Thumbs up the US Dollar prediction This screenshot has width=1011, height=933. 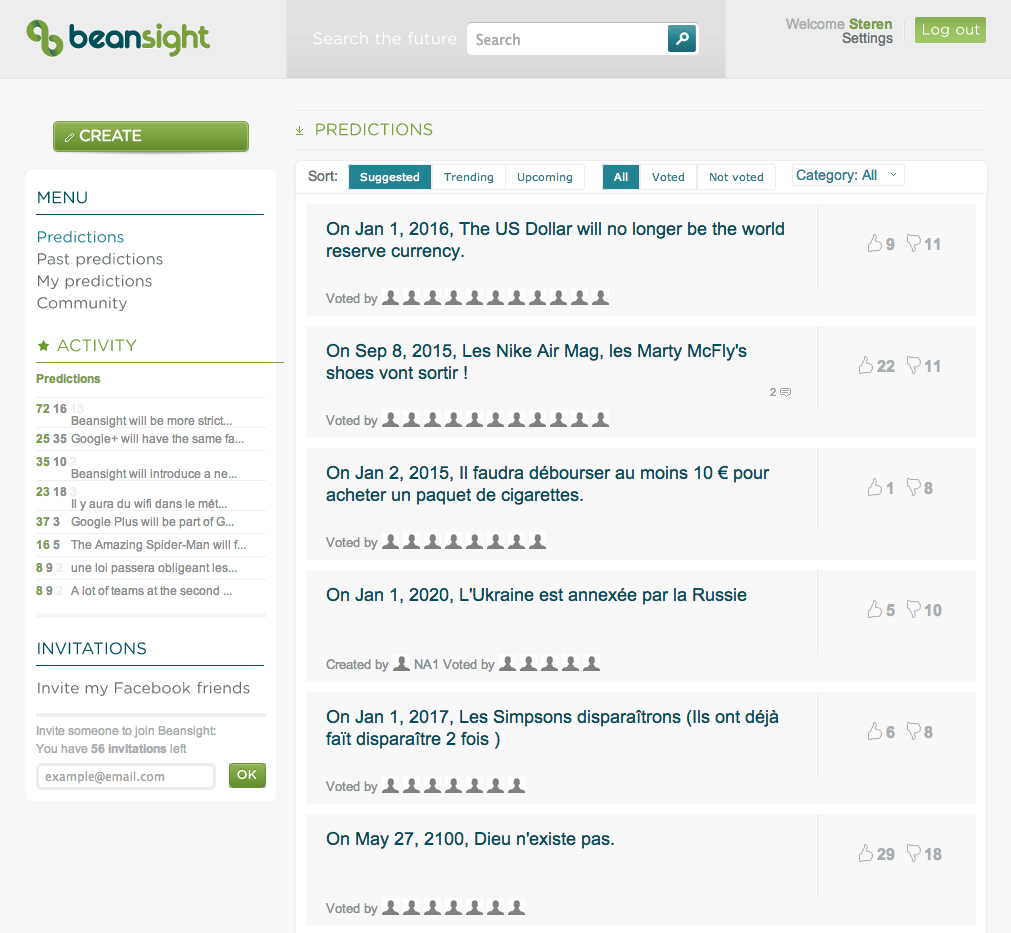coord(874,243)
